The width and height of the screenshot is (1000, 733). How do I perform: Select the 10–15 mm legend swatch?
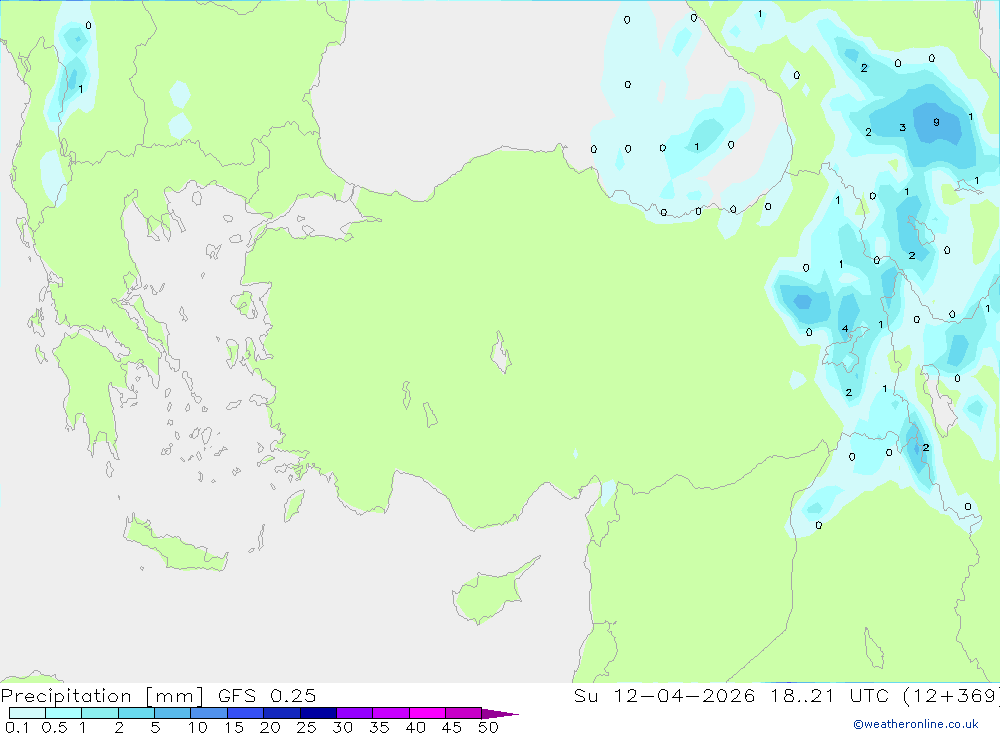tap(209, 713)
